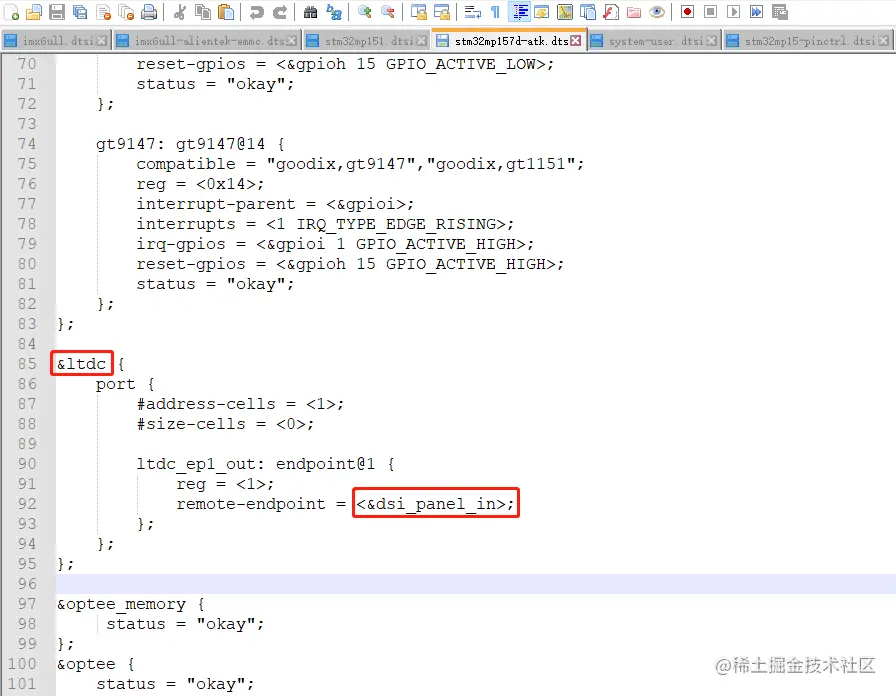Close the imx6ull-alientek-emmc.dts tab
This screenshot has height=696, width=896.
(291, 41)
